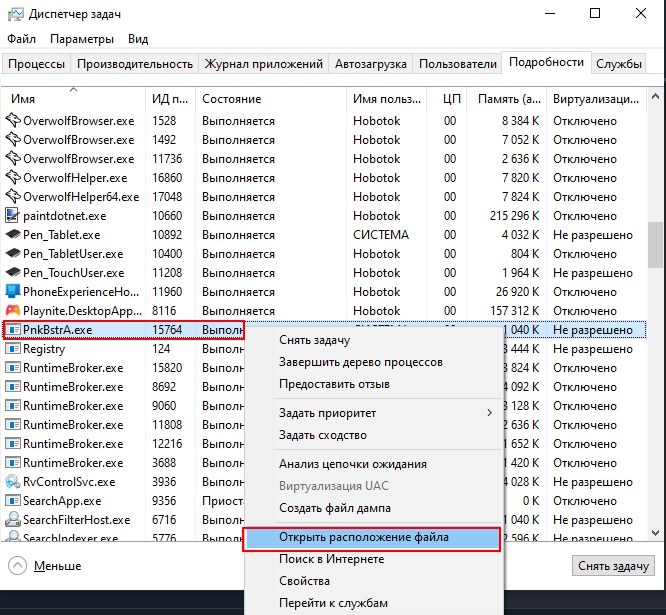Image resolution: width=666 pixels, height=615 pixels.
Task: Choose Создать файл дампа
Action: point(374,508)
